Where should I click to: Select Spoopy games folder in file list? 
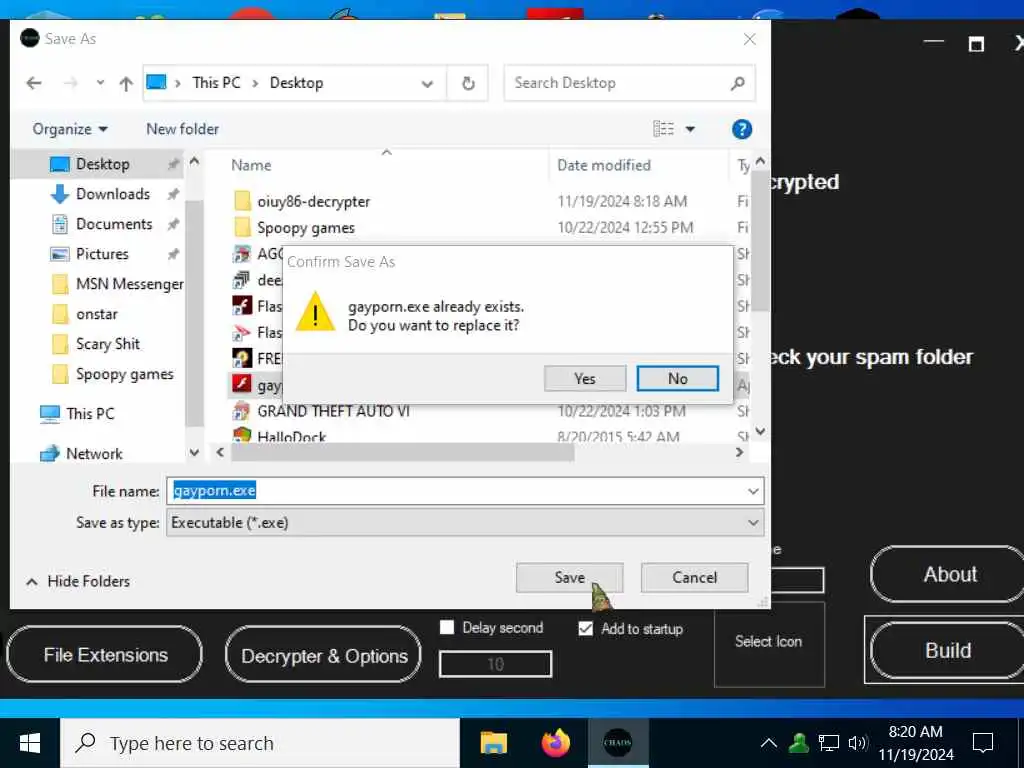click(305, 228)
